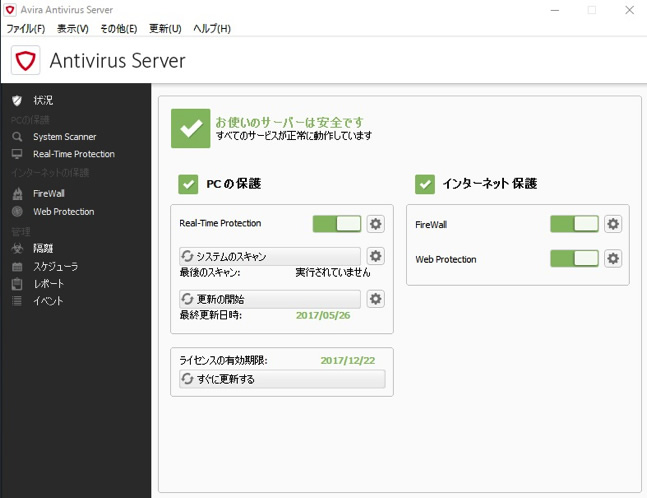Click the last update date 2017/05/26
This screenshot has width=647, height=498.
click(x=323, y=316)
